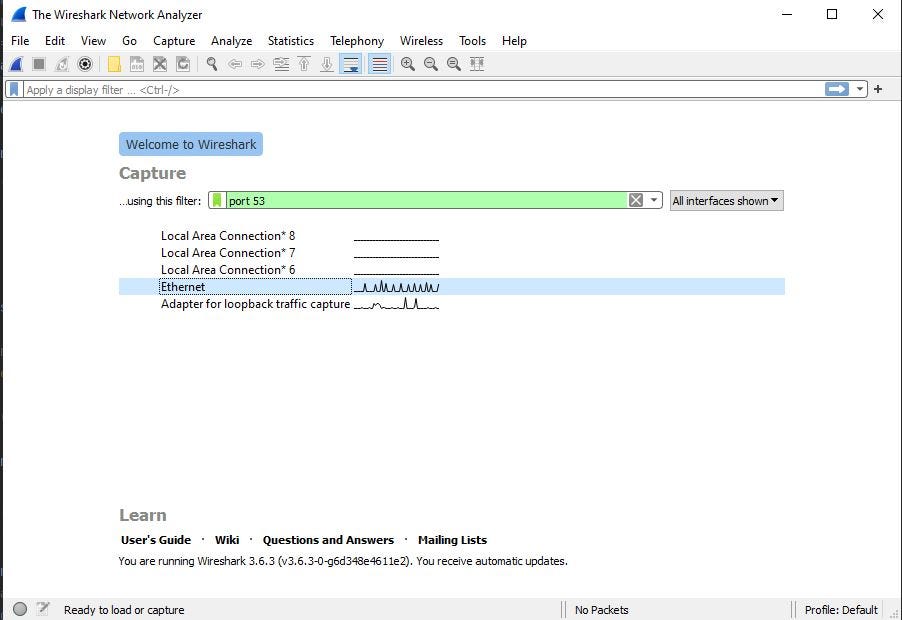Viewport: 902px width, 620px height.
Task: Click the Mailing Lists link
Action: 452,539
